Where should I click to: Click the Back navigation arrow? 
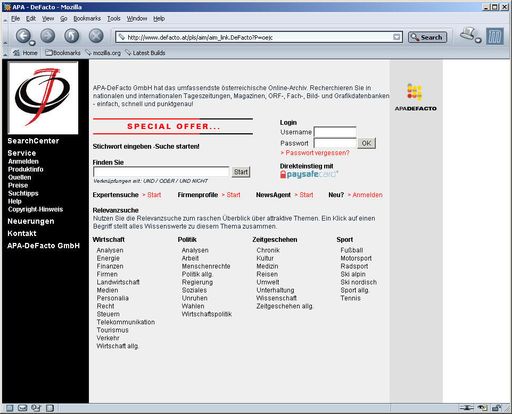coord(23,35)
